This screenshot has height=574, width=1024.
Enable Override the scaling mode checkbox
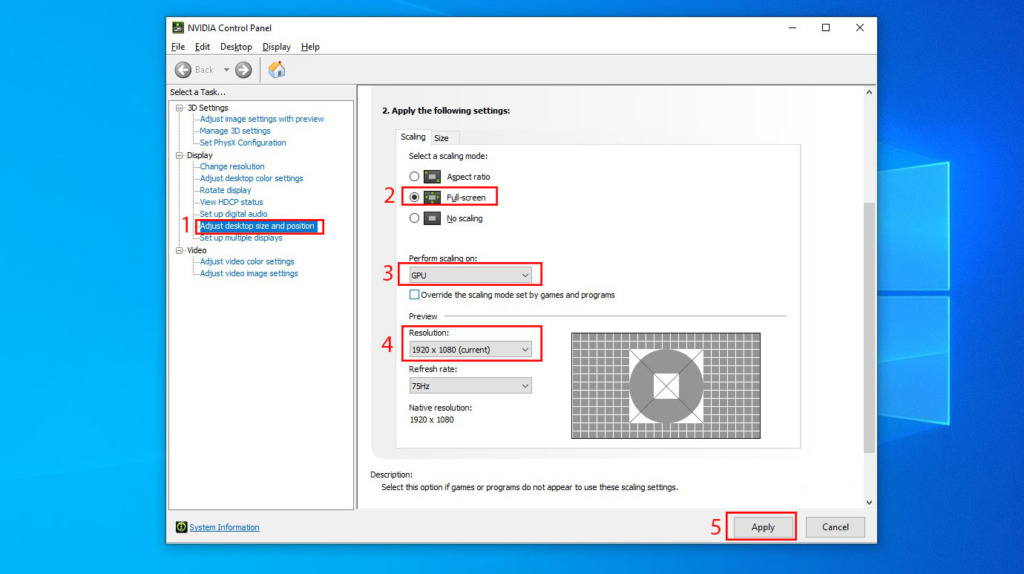(414, 295)
